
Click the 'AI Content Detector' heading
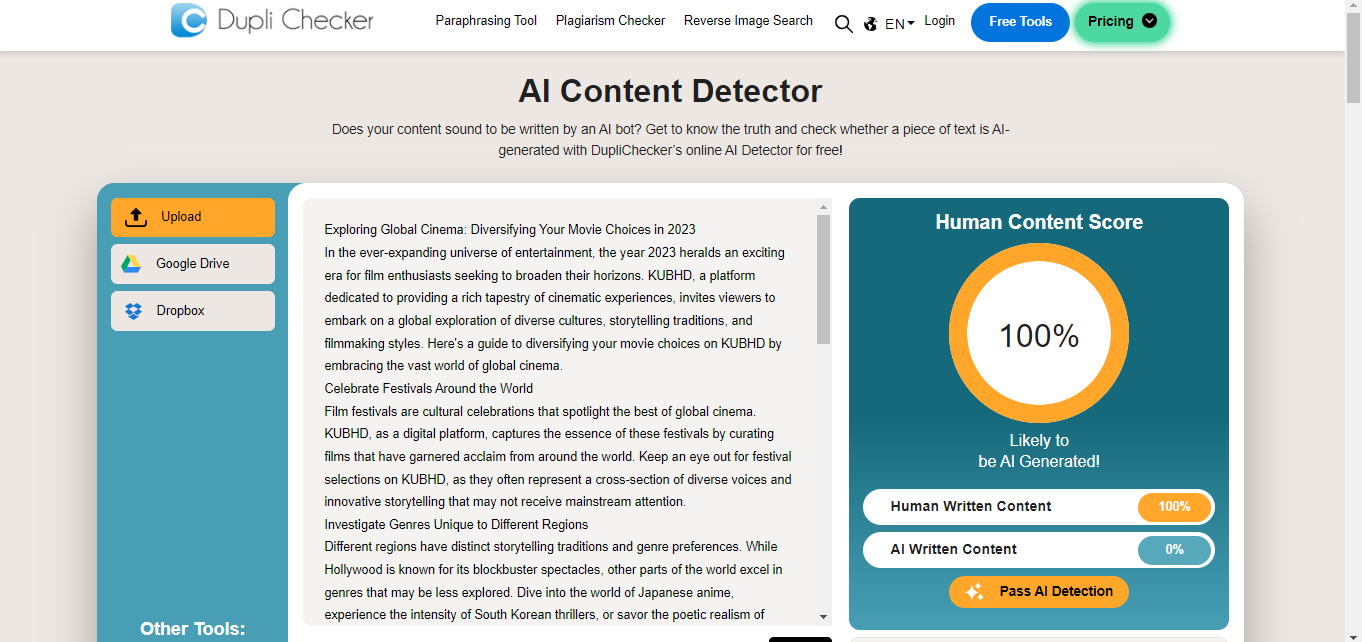point(670,91)
